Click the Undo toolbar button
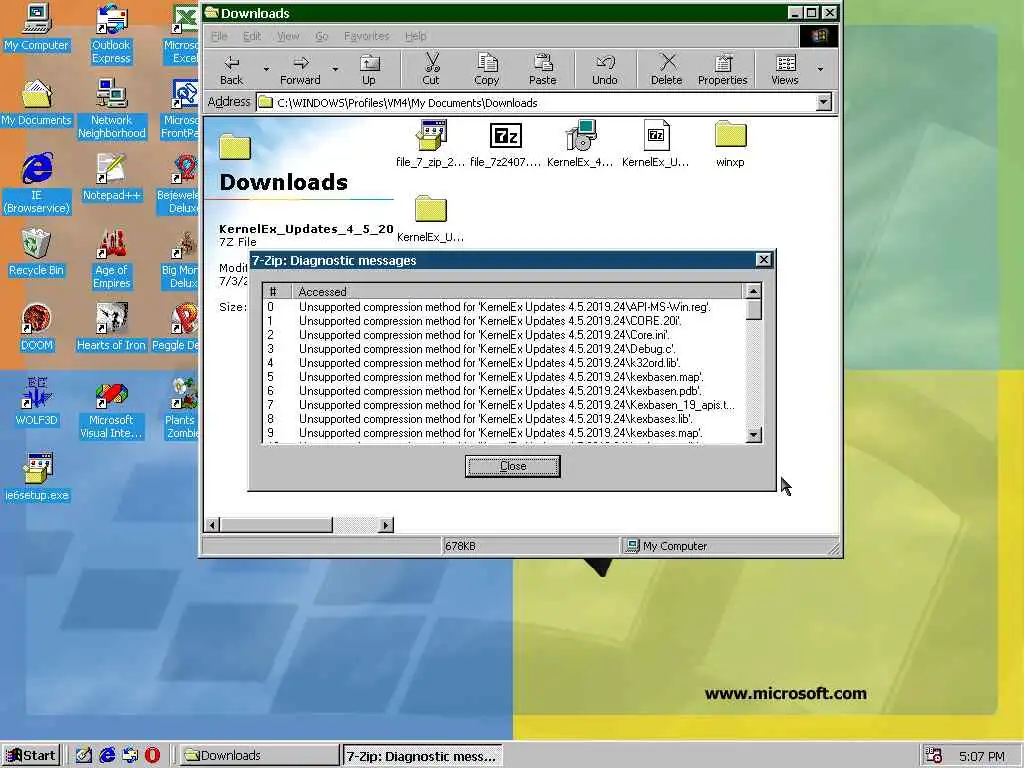This screenshot has width=1024, height=768. (x=605, y=70)
